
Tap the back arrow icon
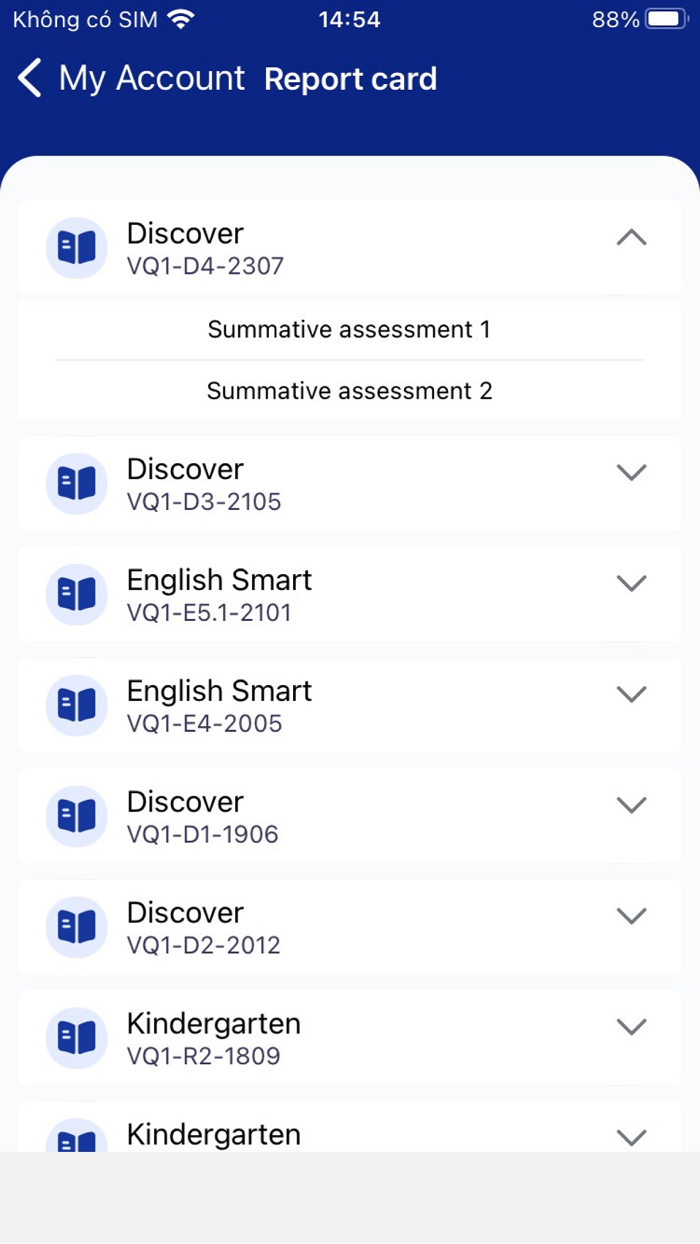(29, 78)
